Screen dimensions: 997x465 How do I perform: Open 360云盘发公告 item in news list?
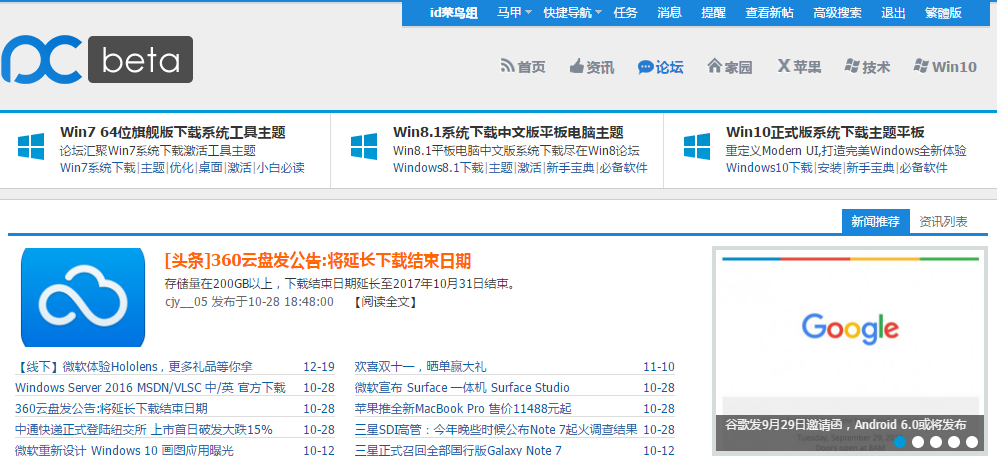tap(111, 408)
